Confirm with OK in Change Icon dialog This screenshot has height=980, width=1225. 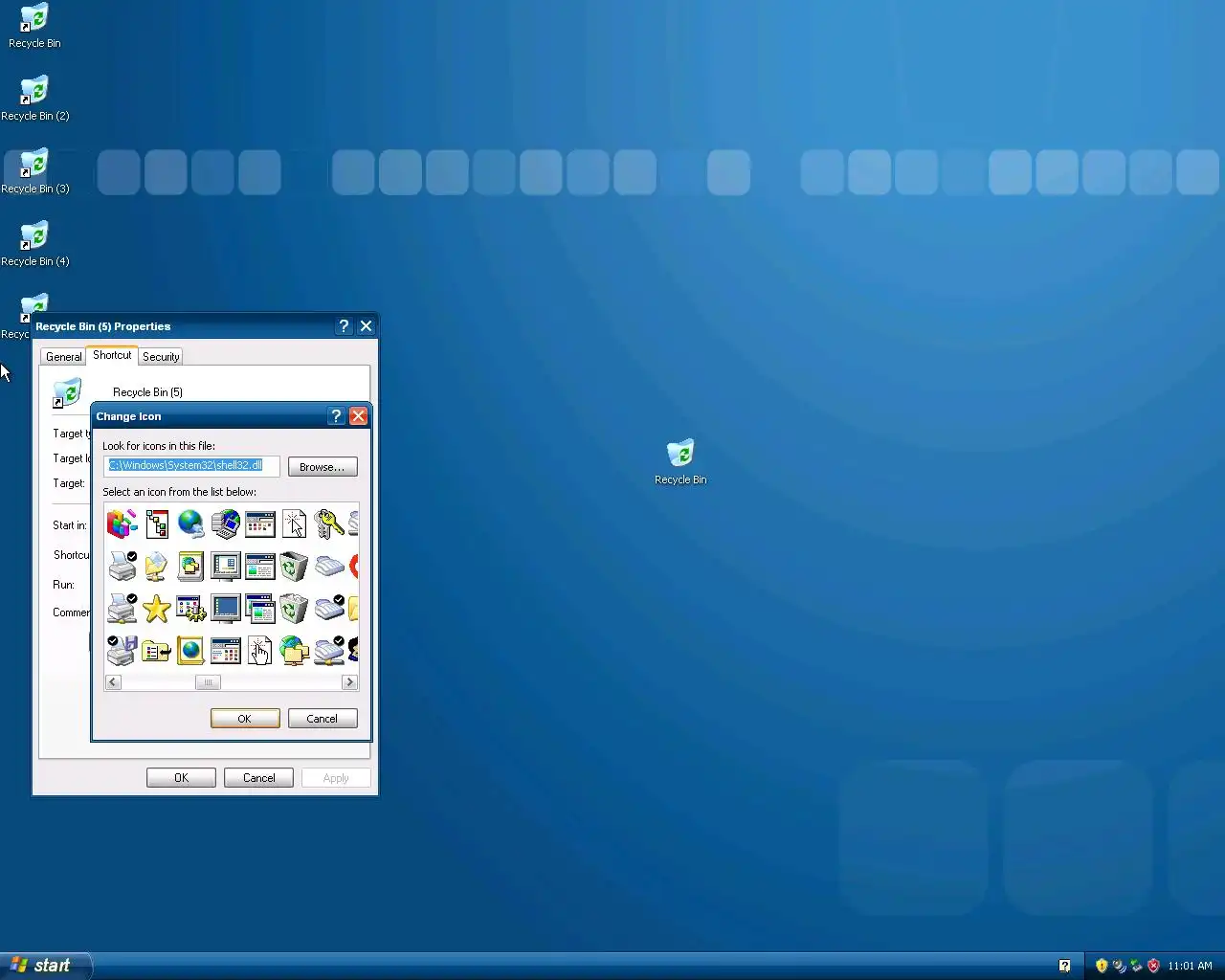click(x=245, y=719)
